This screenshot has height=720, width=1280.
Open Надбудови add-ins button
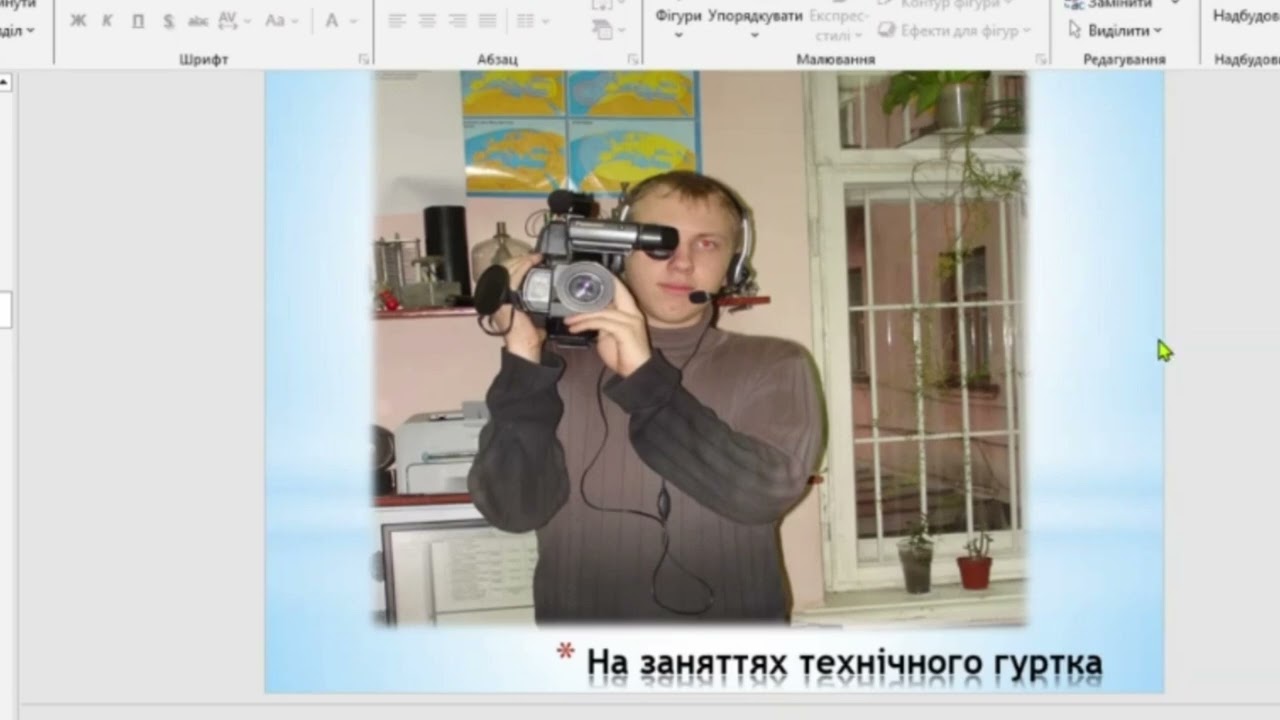tap(1246, 16)
